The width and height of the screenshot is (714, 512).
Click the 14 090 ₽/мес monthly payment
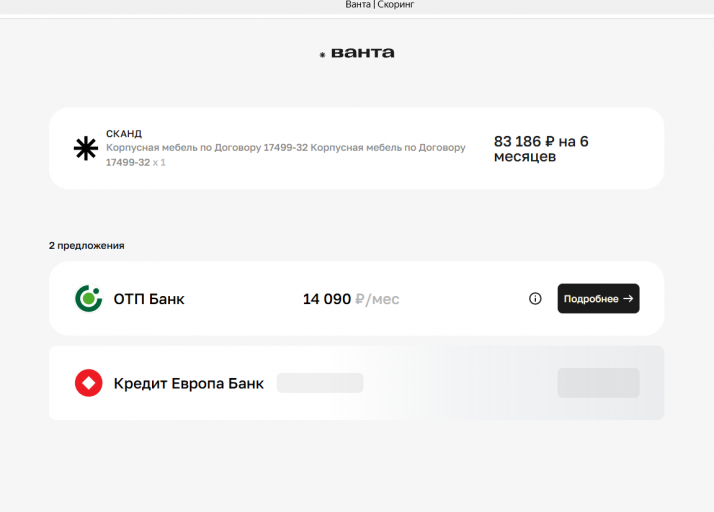point(351,299)
